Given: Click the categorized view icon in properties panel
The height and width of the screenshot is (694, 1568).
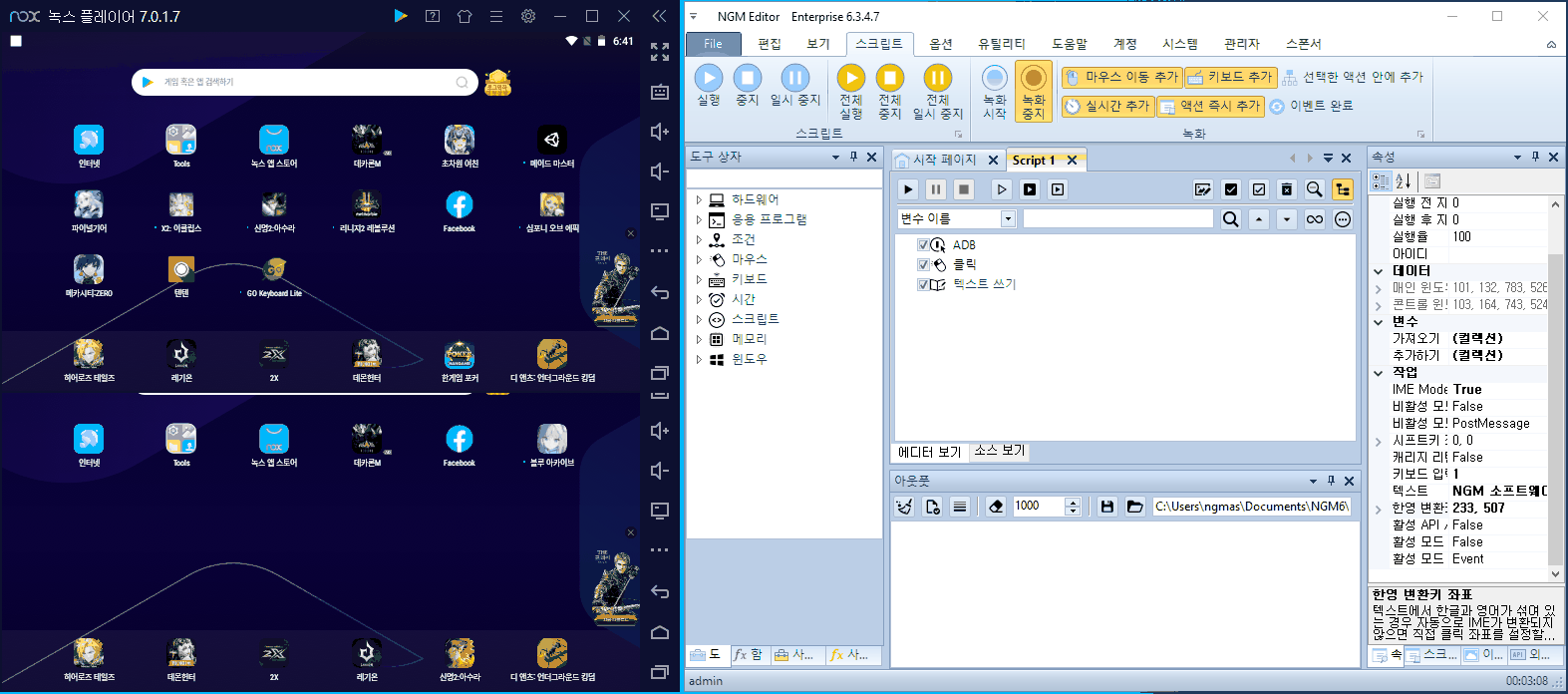Looking at the screenshot, I should coord(1381,181).
